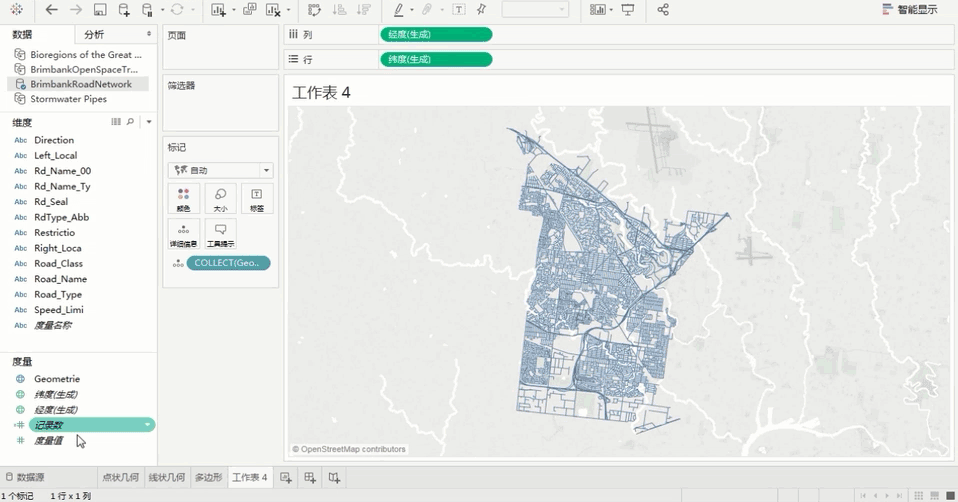Click the share icon in toolbar

[663, 10]
